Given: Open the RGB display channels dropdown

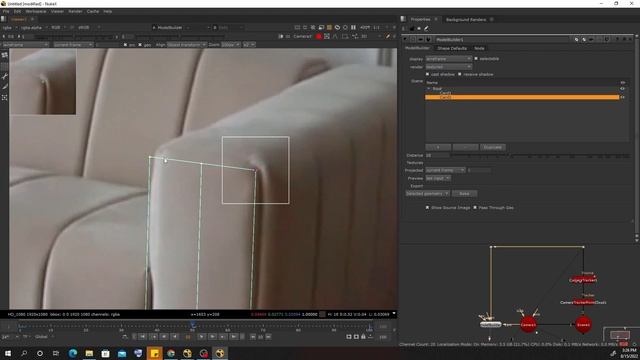Looking at the screenshot, I should (x=58, y=27).
